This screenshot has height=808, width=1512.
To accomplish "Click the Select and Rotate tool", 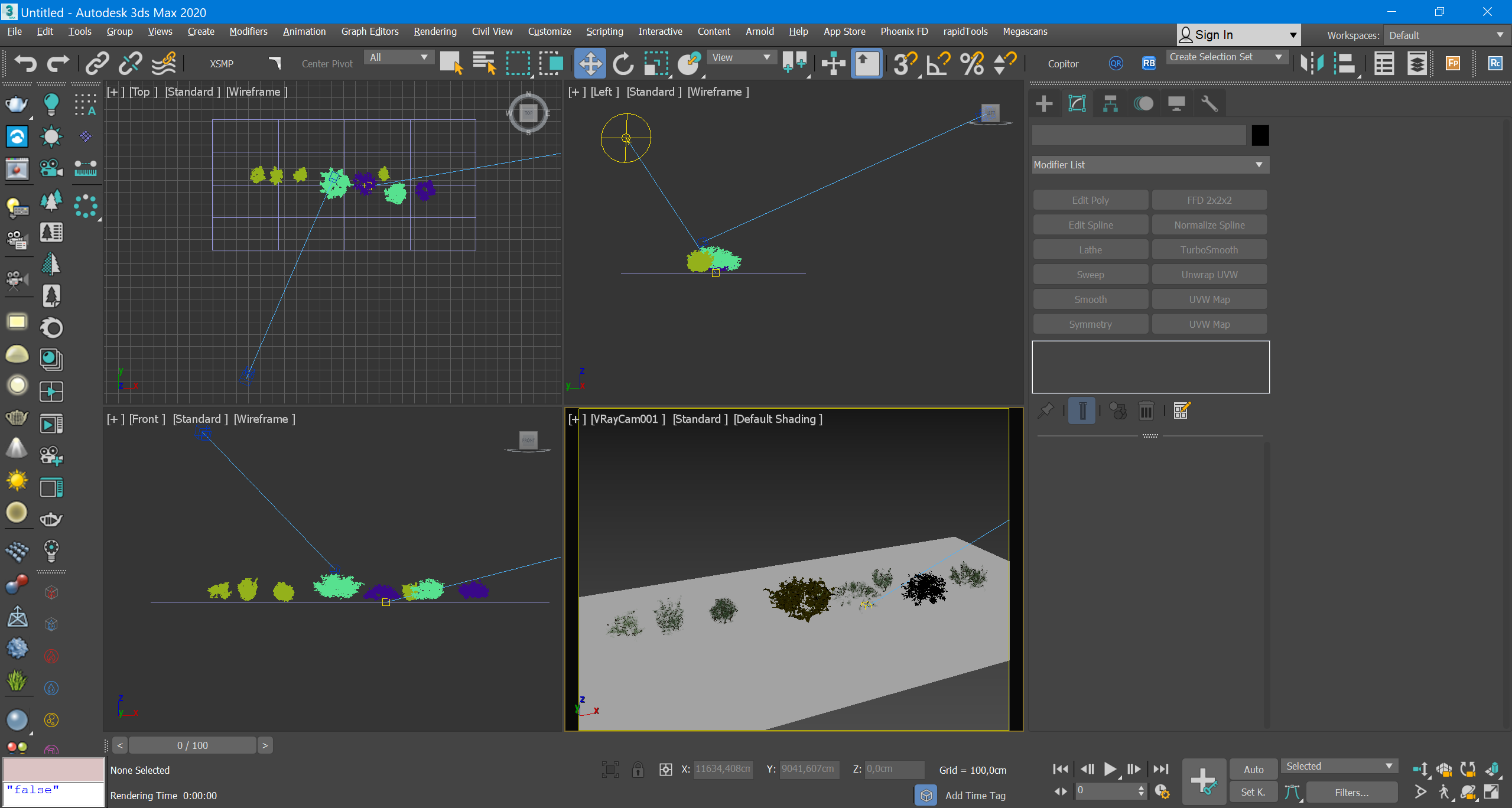I will (x=623, y=63).
